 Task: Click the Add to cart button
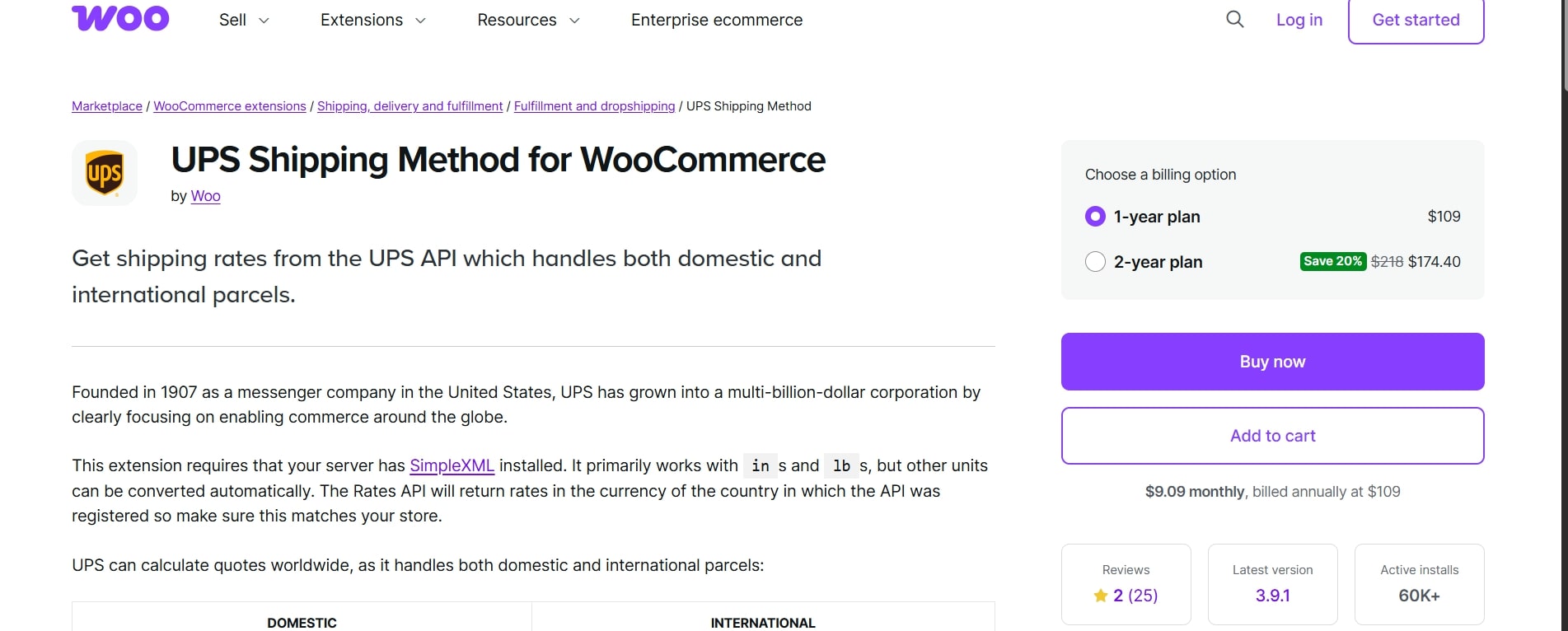coord(1272,436)
